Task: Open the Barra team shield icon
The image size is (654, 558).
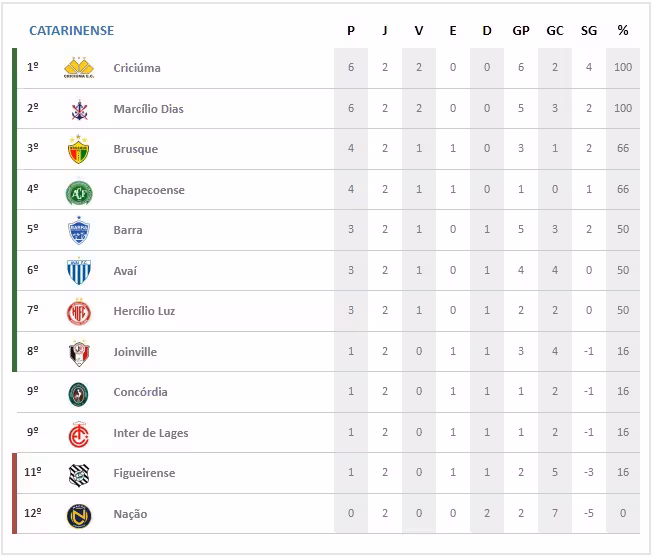Action: tap(78, 230)
